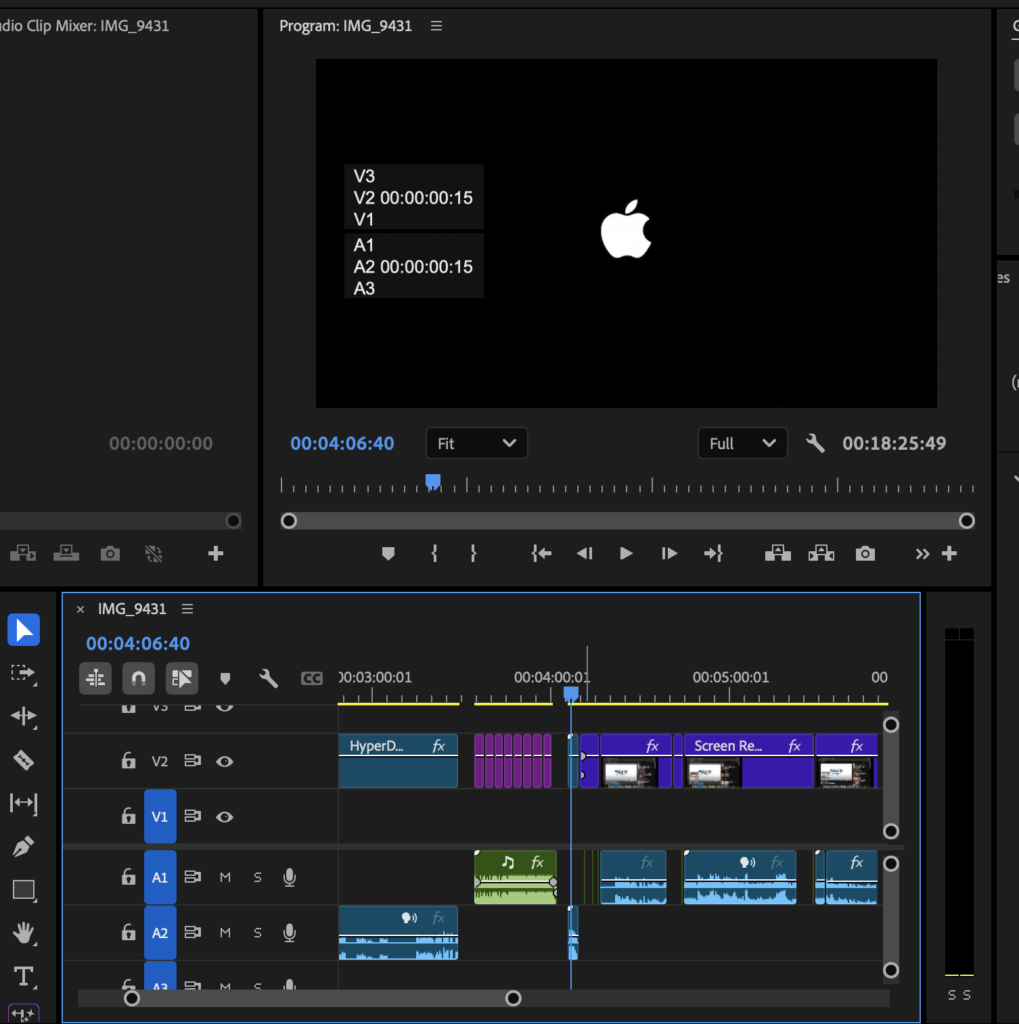This screenshot has width=1019, height=1024.
Task: Select the IMG_9431 sequence tab
Action: 132,609
